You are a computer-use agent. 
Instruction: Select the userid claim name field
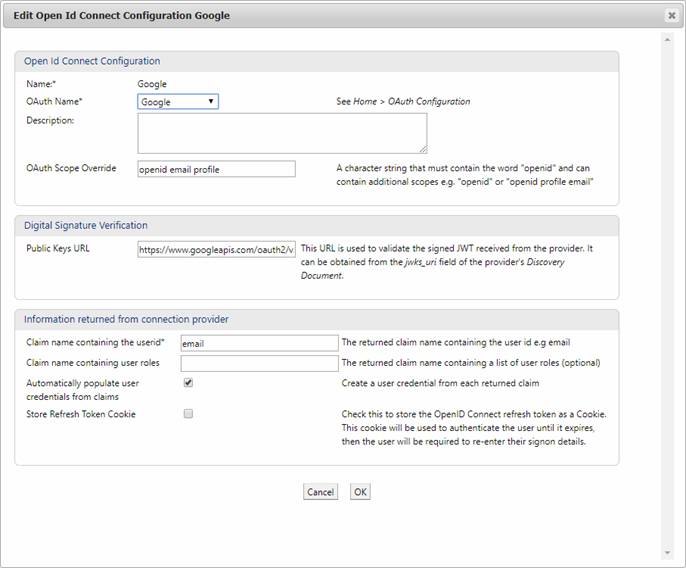259,343
